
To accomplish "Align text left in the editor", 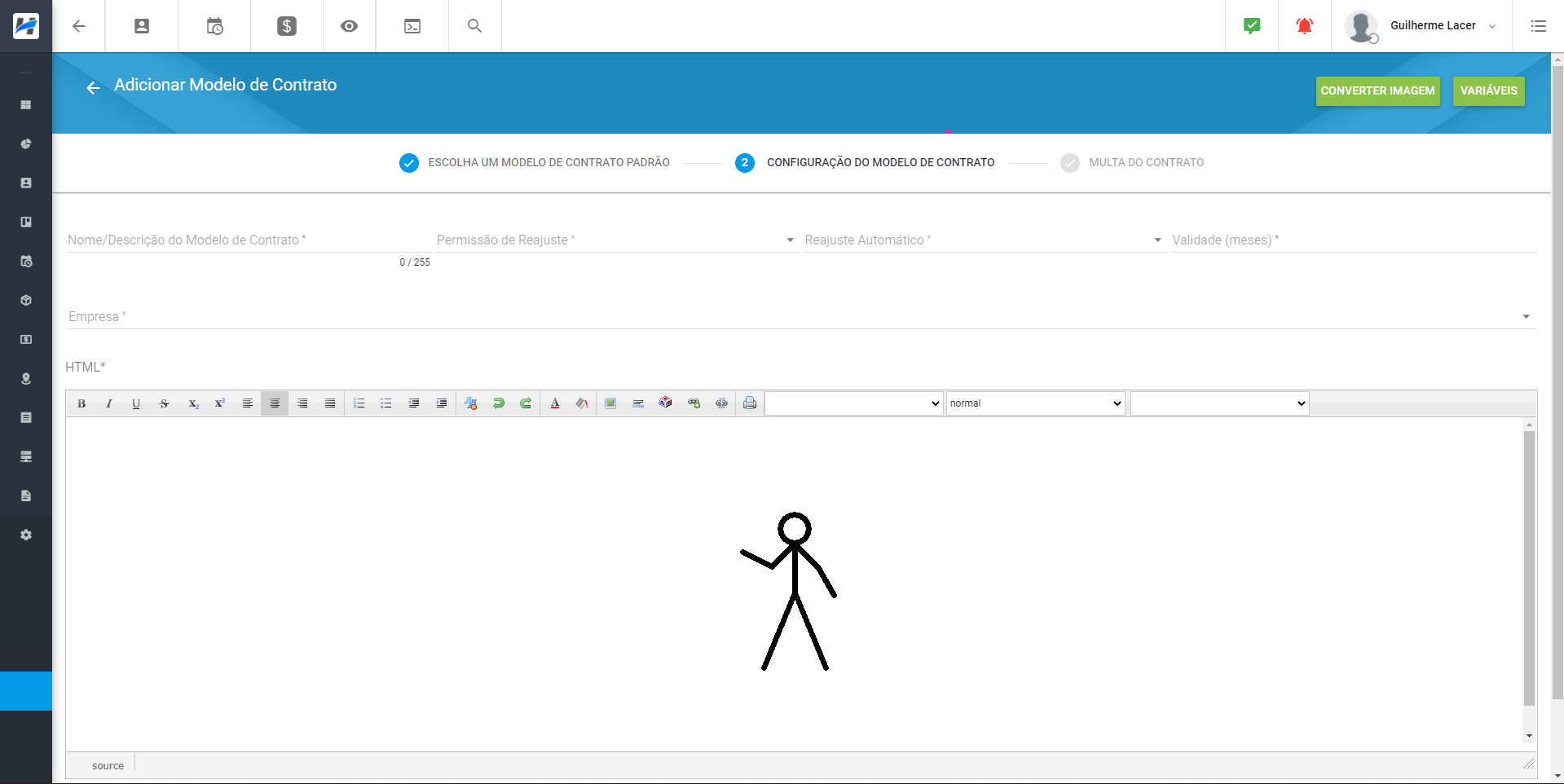I will [248, 403].
